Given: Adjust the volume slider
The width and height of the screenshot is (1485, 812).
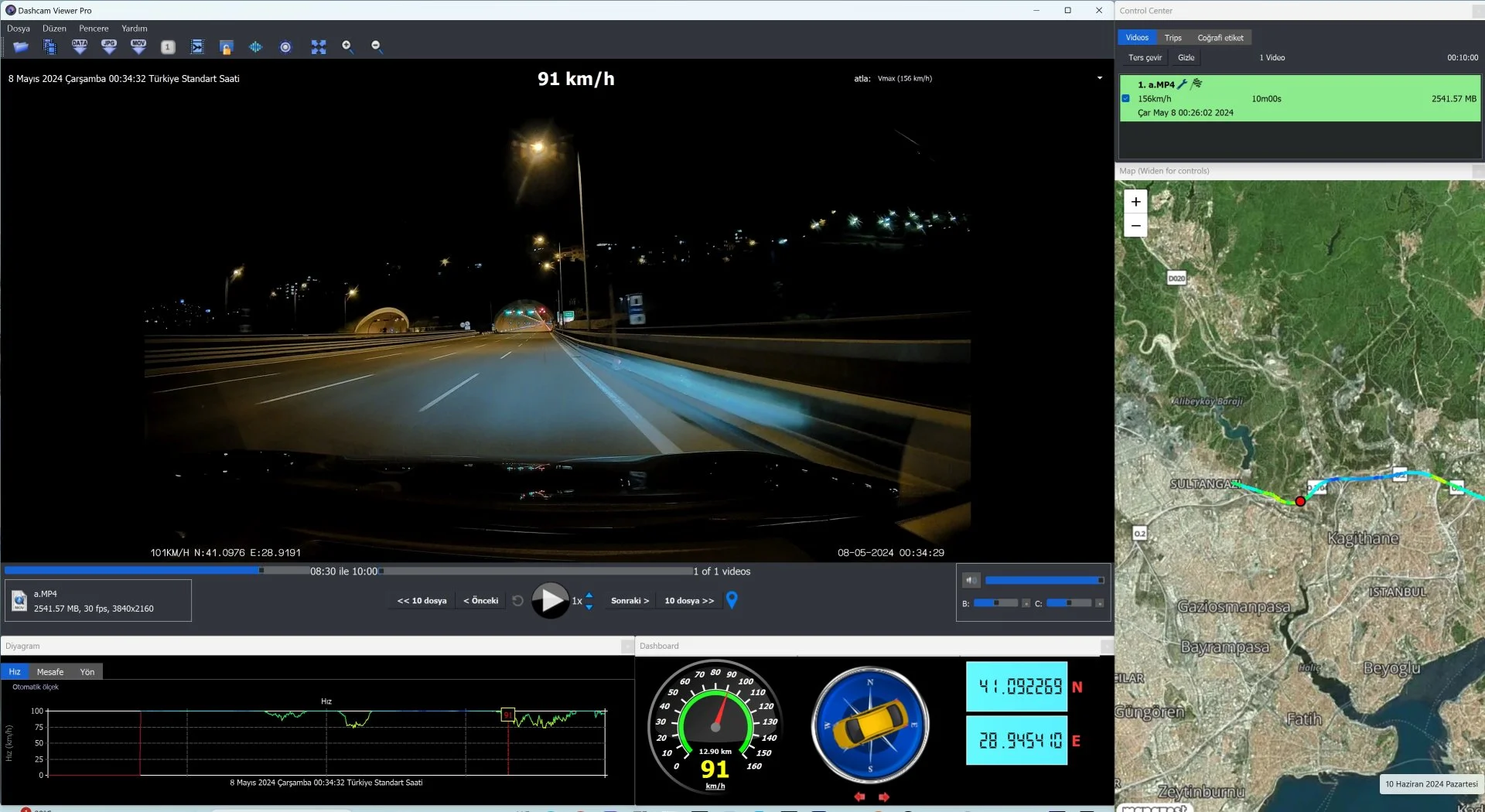Looking at the screenshot, I should tap(1043, 580).
